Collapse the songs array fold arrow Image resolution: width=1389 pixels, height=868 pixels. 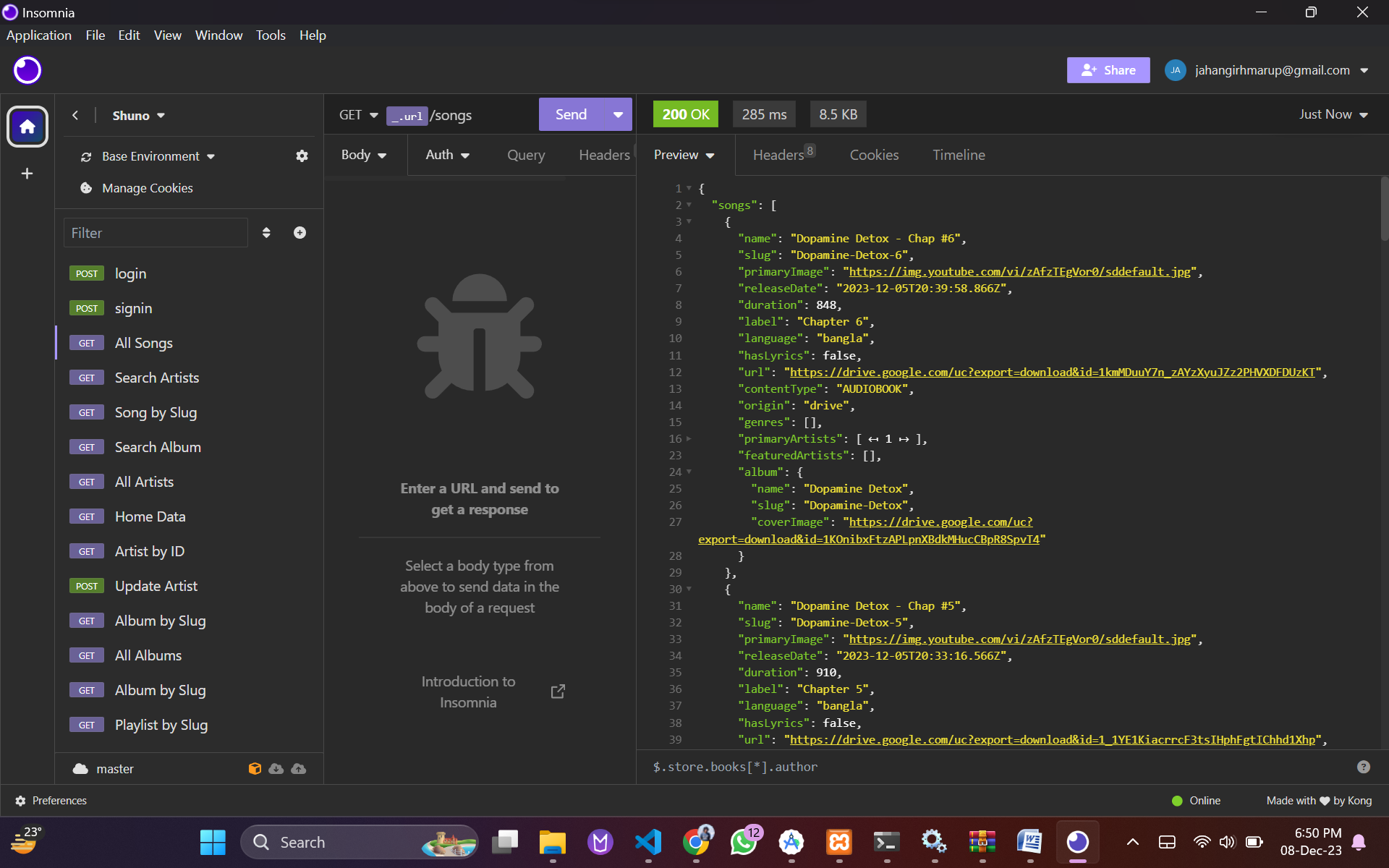[689, 205]
